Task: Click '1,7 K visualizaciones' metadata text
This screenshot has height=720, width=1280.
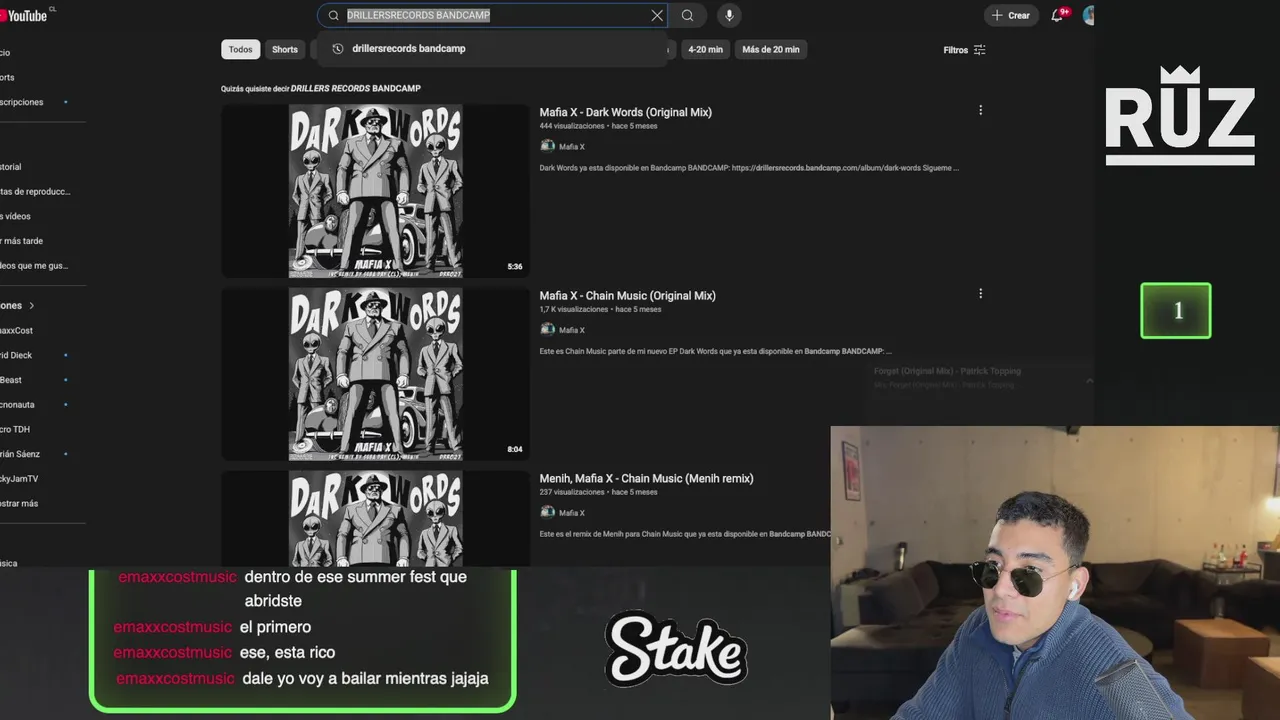Action: (575, 309)
